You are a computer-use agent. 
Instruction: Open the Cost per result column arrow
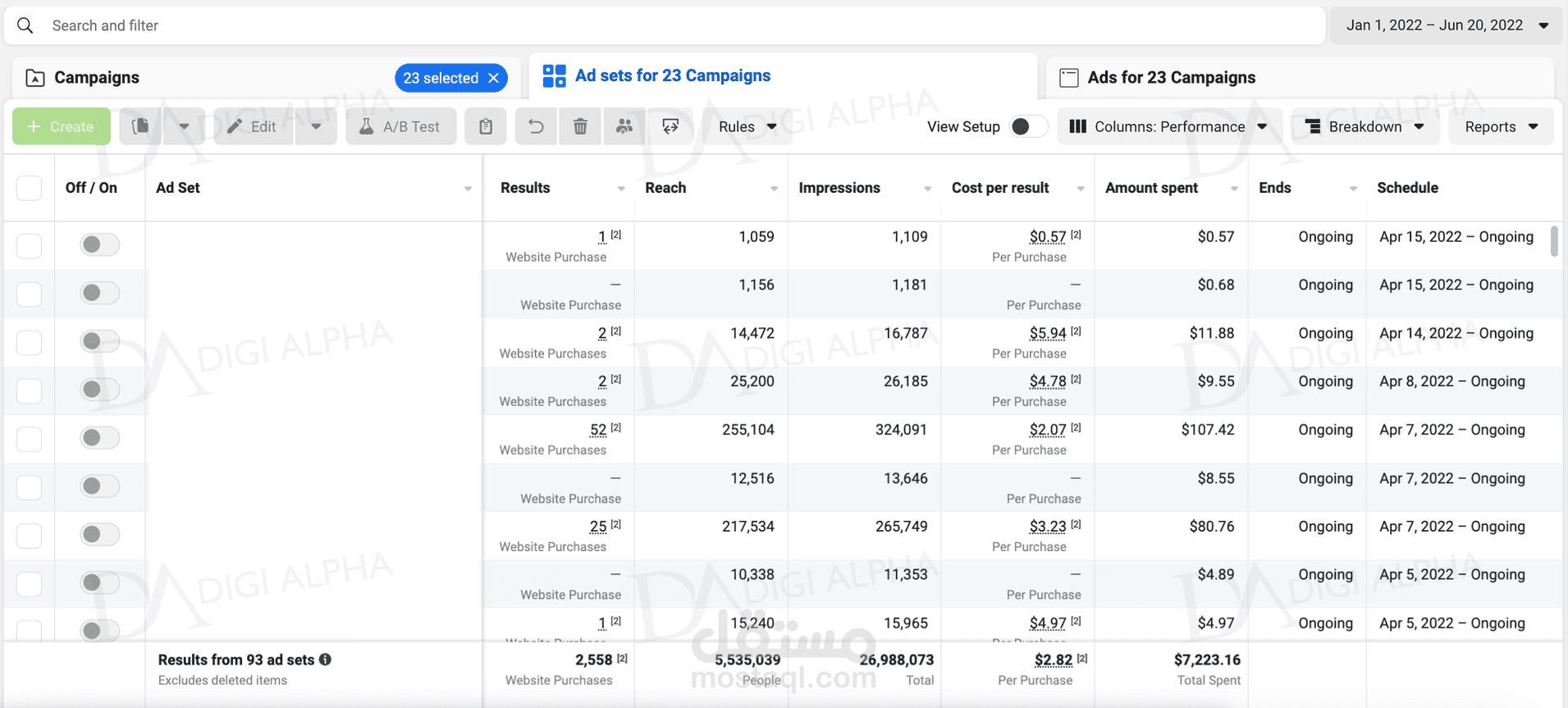[x=1081, y=189]
